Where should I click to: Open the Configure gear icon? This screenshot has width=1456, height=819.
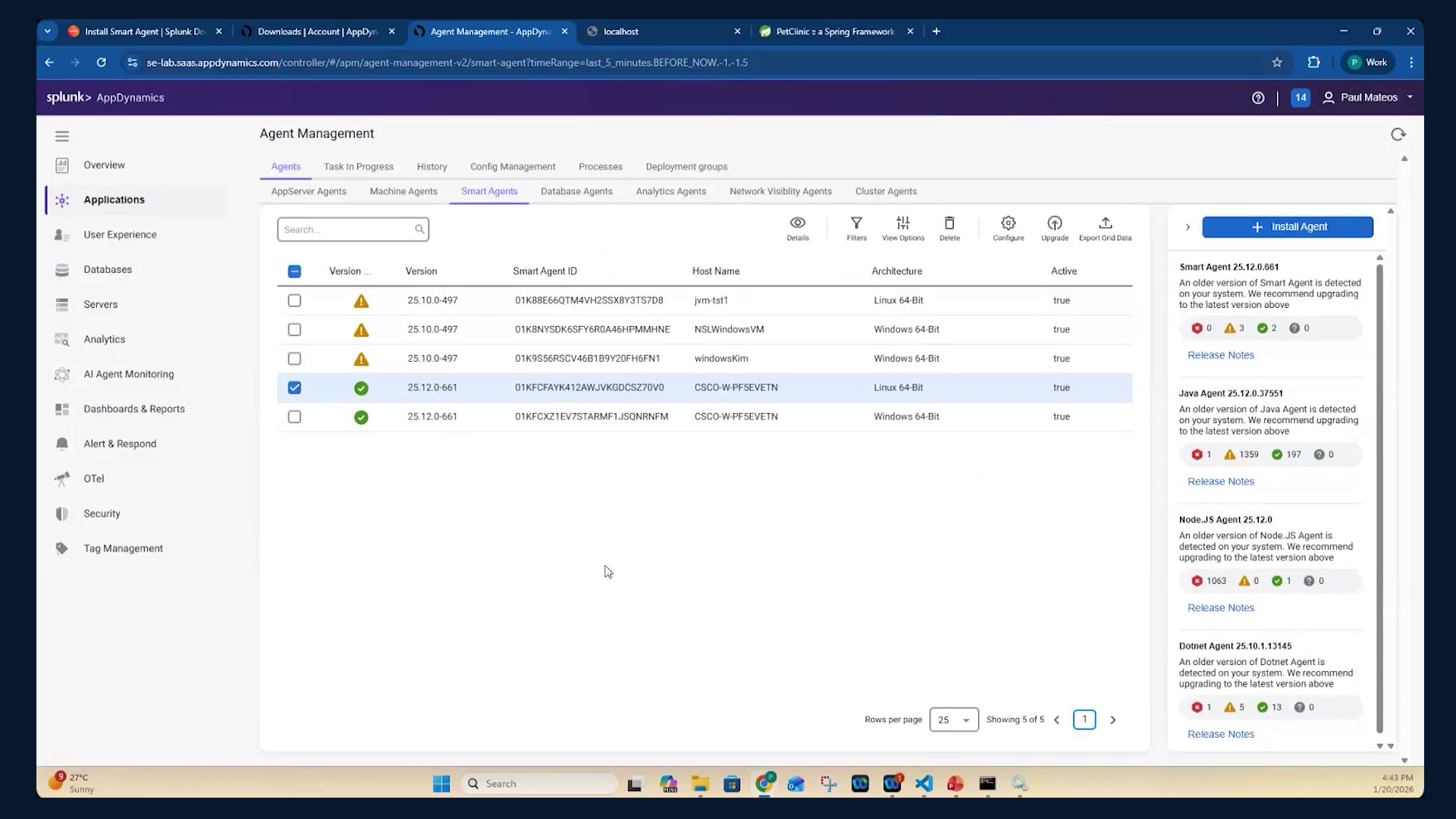click(1008, 223)
